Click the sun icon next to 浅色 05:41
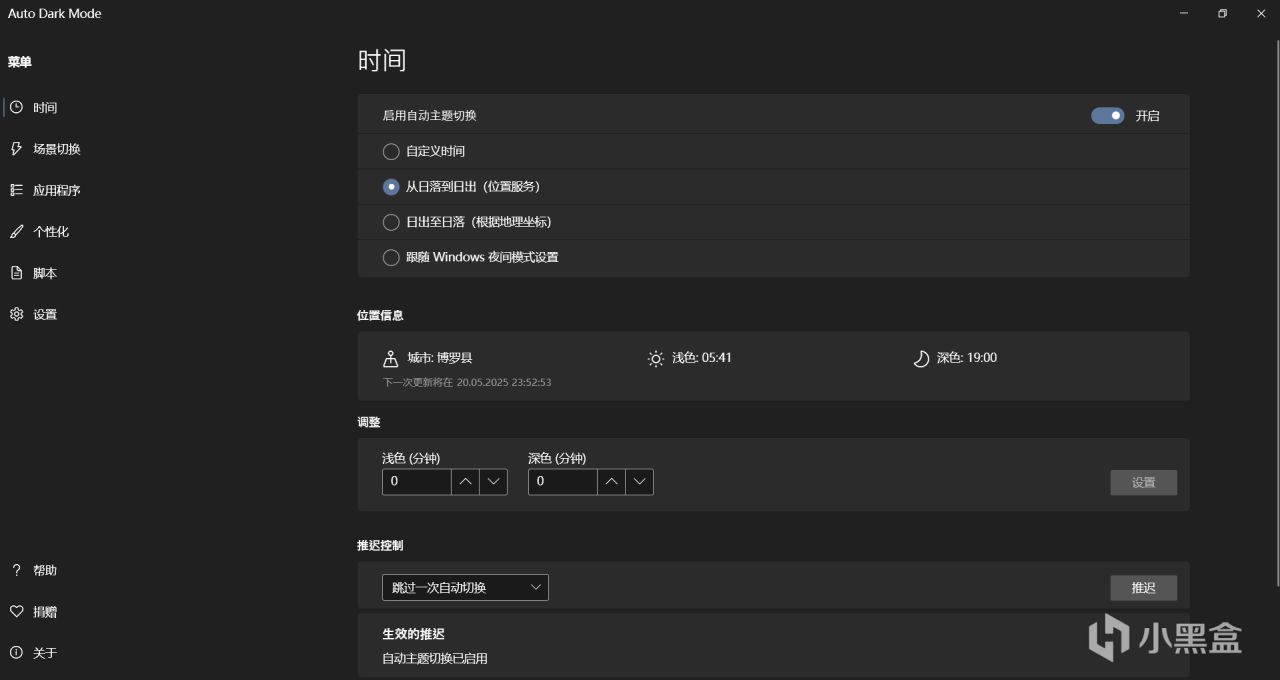1280x680 pixels. click(x=655, y=358)
